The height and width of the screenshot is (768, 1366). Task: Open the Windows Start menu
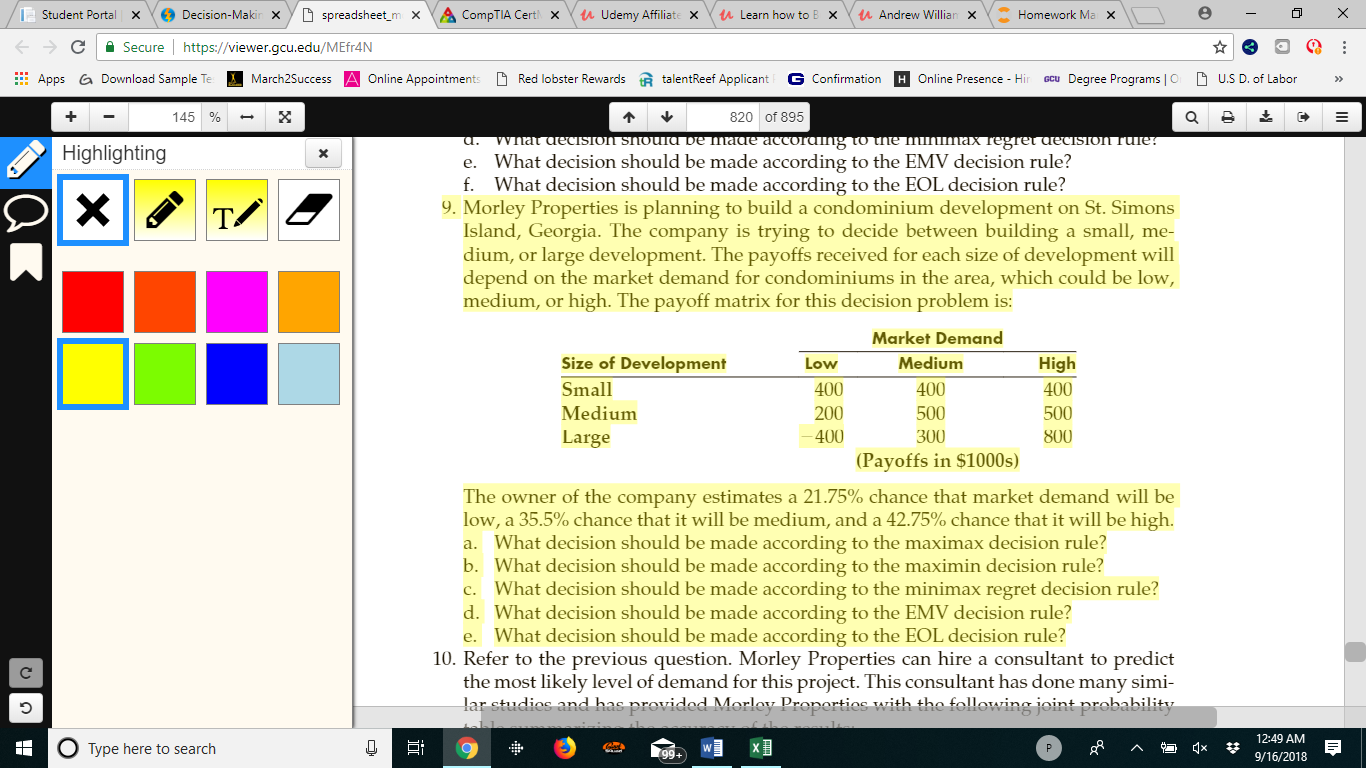pos(23,748)
